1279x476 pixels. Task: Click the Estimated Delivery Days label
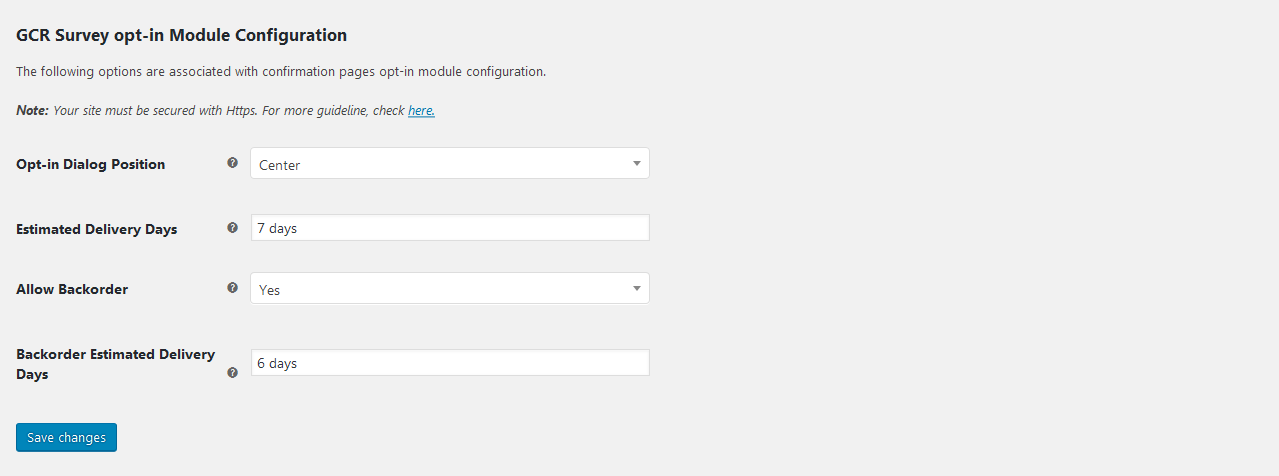tap(97, 229)
